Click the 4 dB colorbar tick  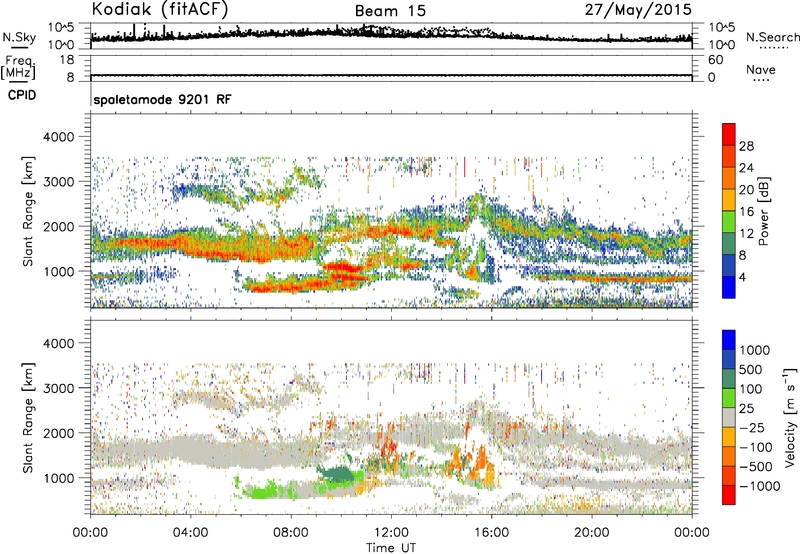pos(742,277)
